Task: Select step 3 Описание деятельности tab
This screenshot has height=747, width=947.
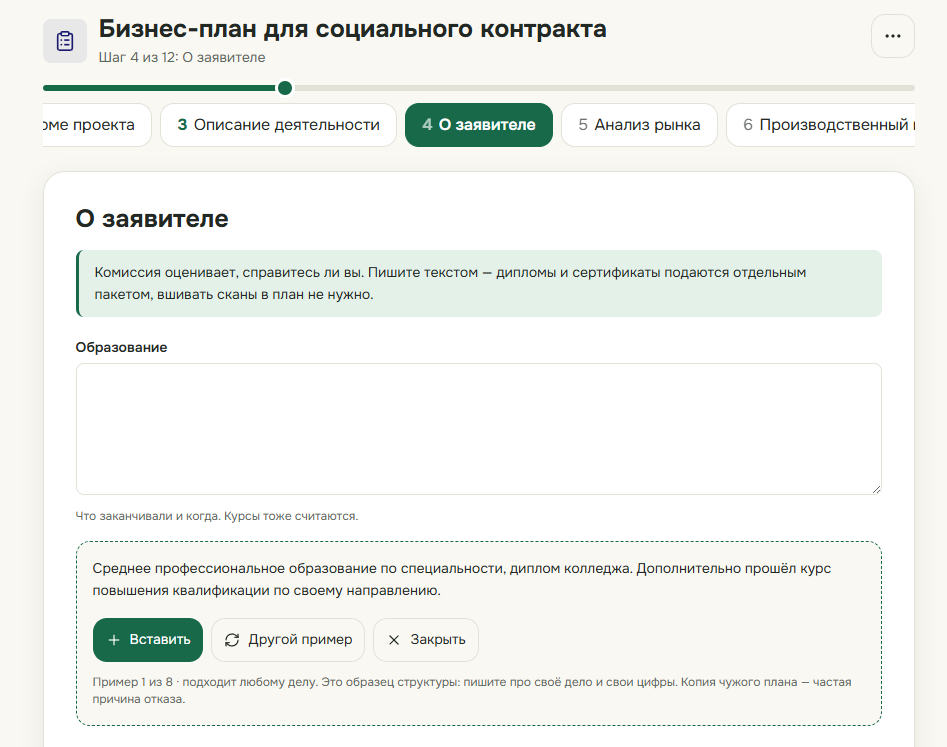Action: tap(278, 125)
